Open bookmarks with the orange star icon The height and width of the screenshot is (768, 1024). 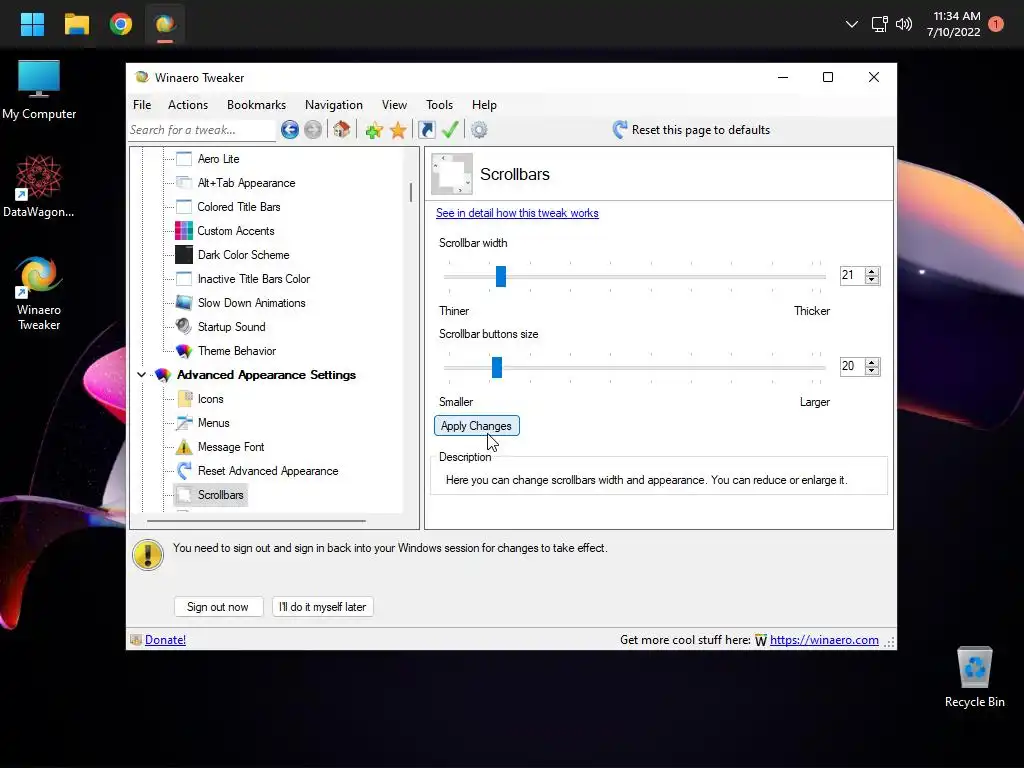[x=398, y=130]
